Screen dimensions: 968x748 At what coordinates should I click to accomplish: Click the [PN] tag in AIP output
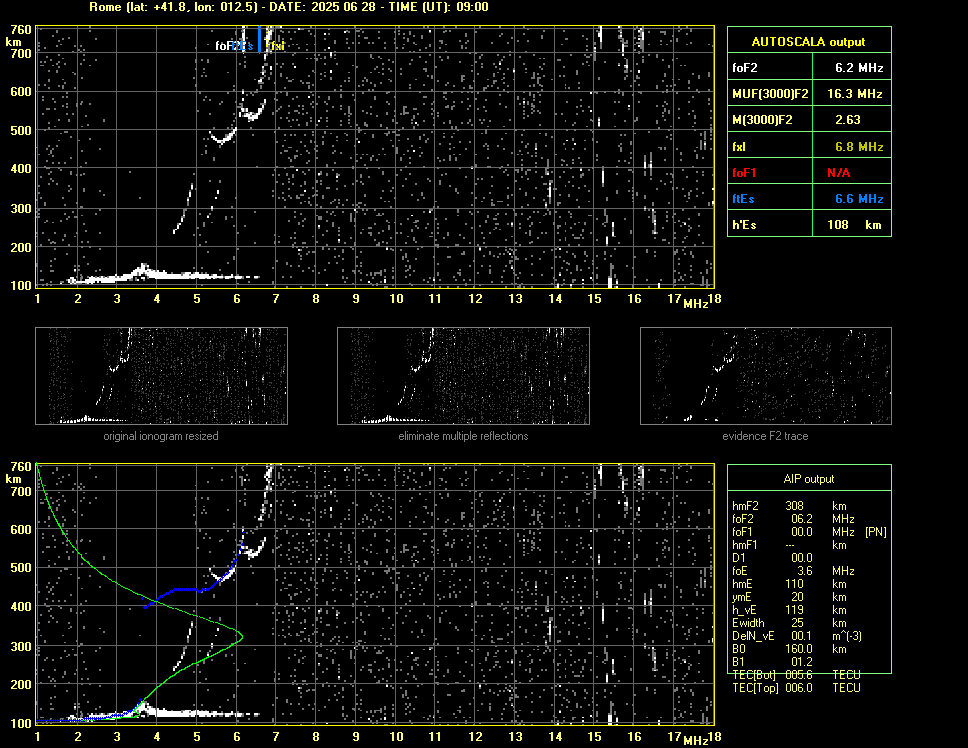coord(875,532)
